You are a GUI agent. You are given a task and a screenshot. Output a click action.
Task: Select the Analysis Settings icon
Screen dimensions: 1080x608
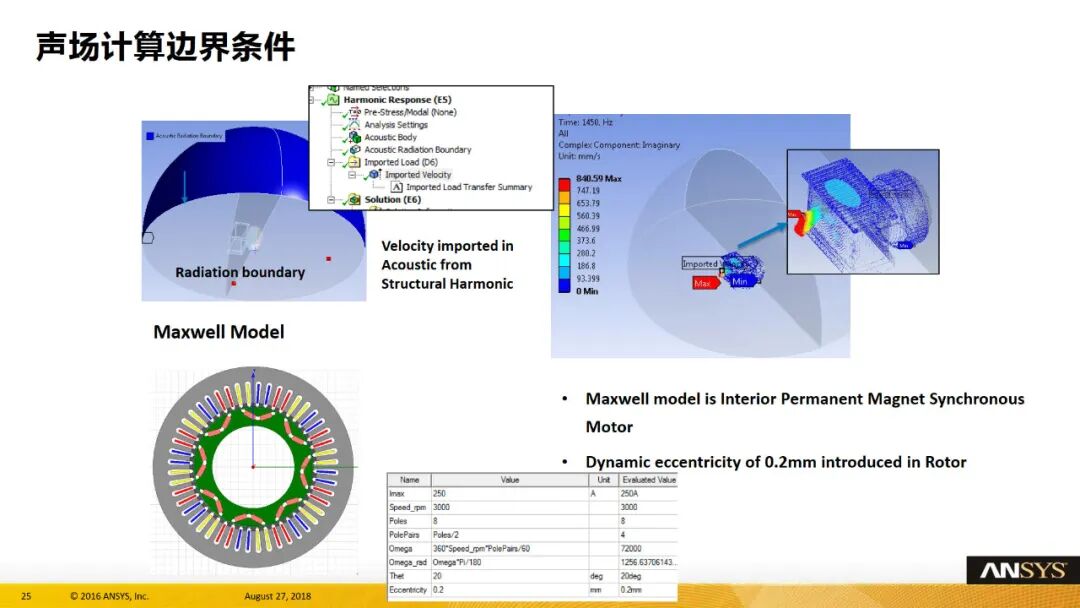pyautogui.click(x=354, y=125)
